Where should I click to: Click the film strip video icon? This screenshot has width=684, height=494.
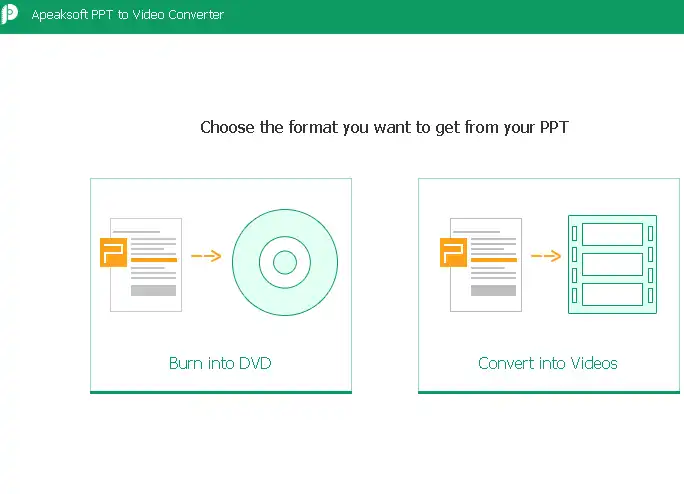(612, 265)
